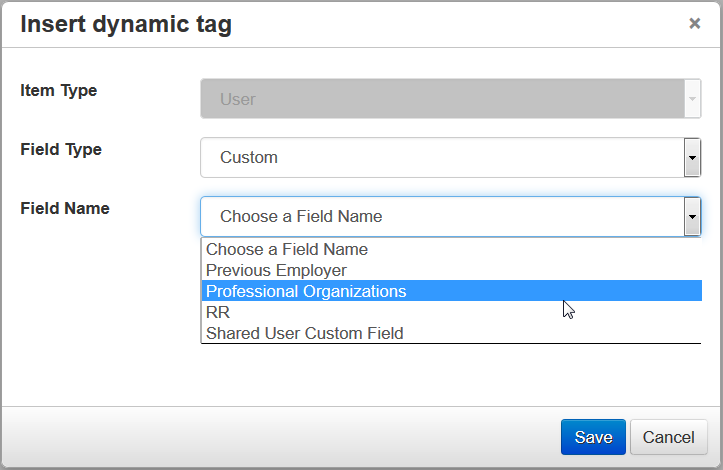The image size is (723, 470).
Task: Save the dynamic tag
Action: (593, 437)
